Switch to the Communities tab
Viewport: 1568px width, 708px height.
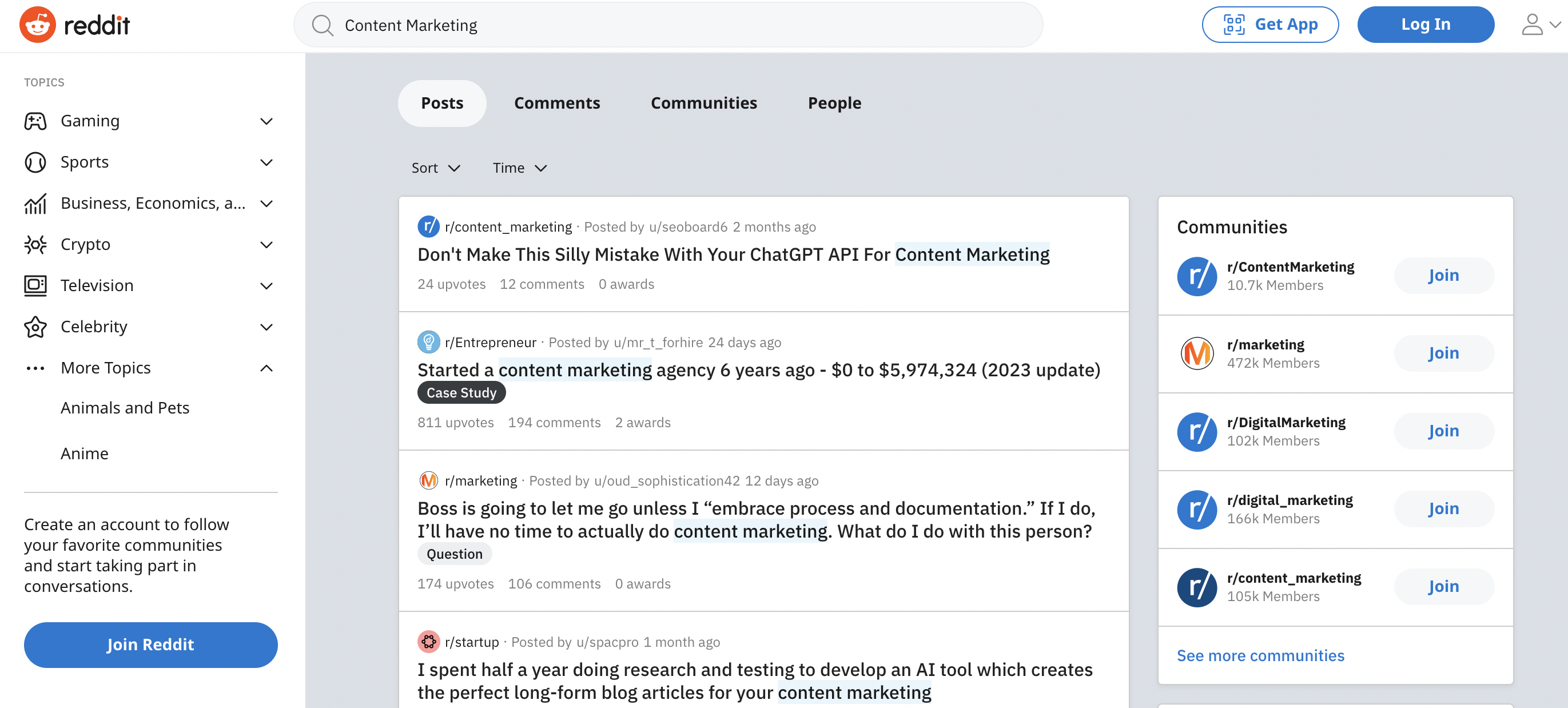click(703, 103)
